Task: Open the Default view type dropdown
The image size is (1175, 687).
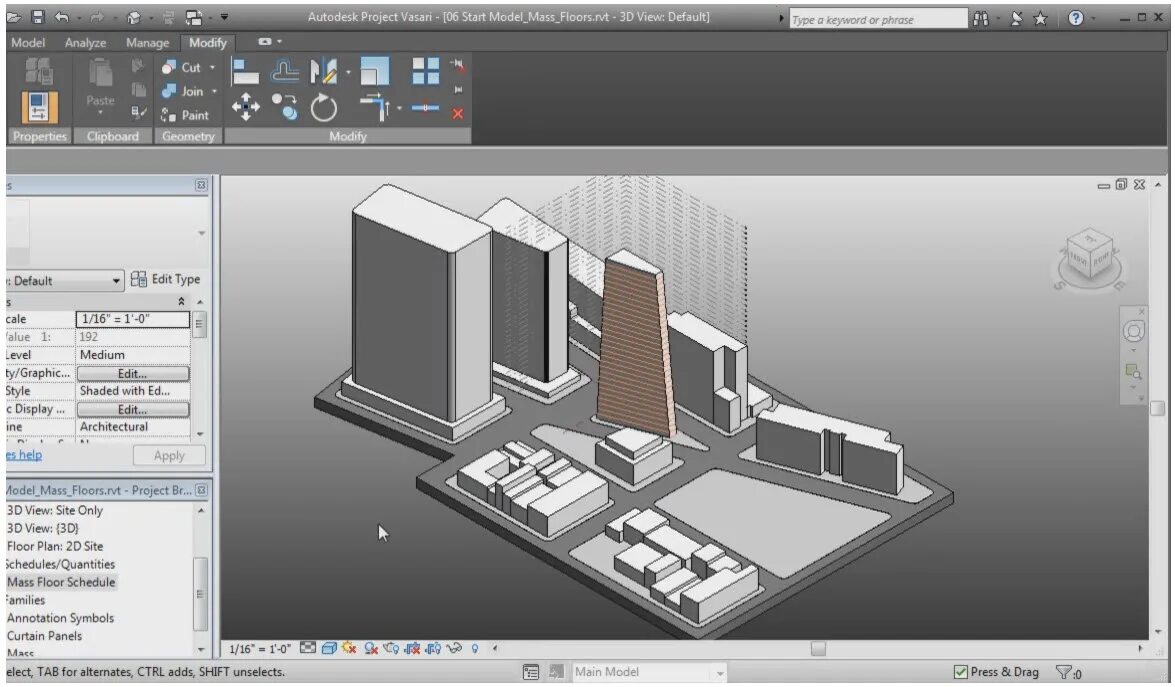Action: 64,281
